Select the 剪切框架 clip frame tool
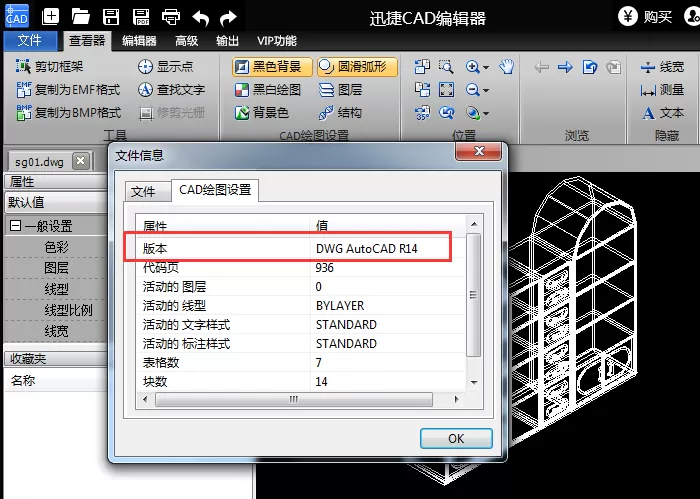Image resolution: width=700 pixels, height=499 pixels. 49,67
